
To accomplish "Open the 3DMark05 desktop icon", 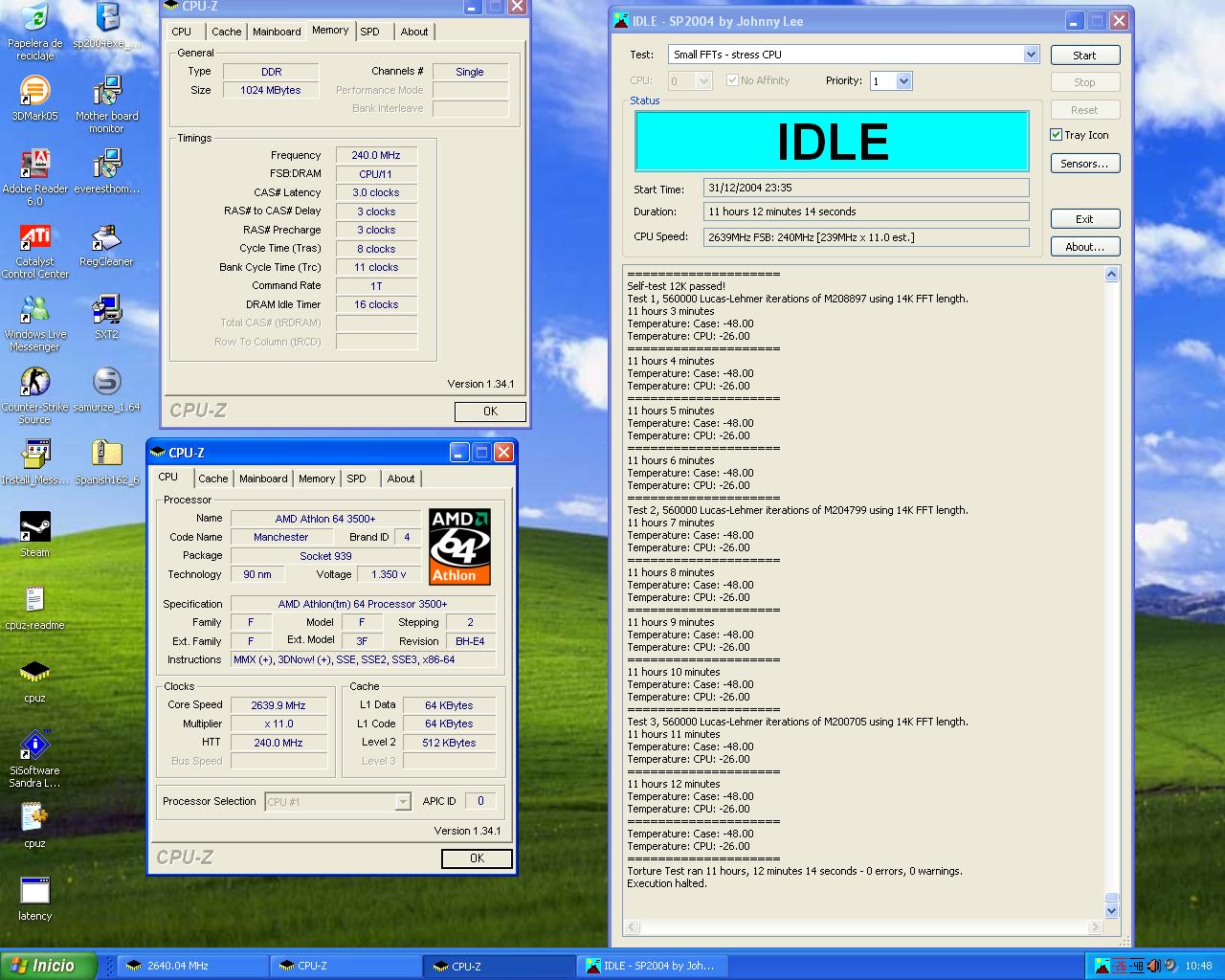I will (x=34, y=92).
